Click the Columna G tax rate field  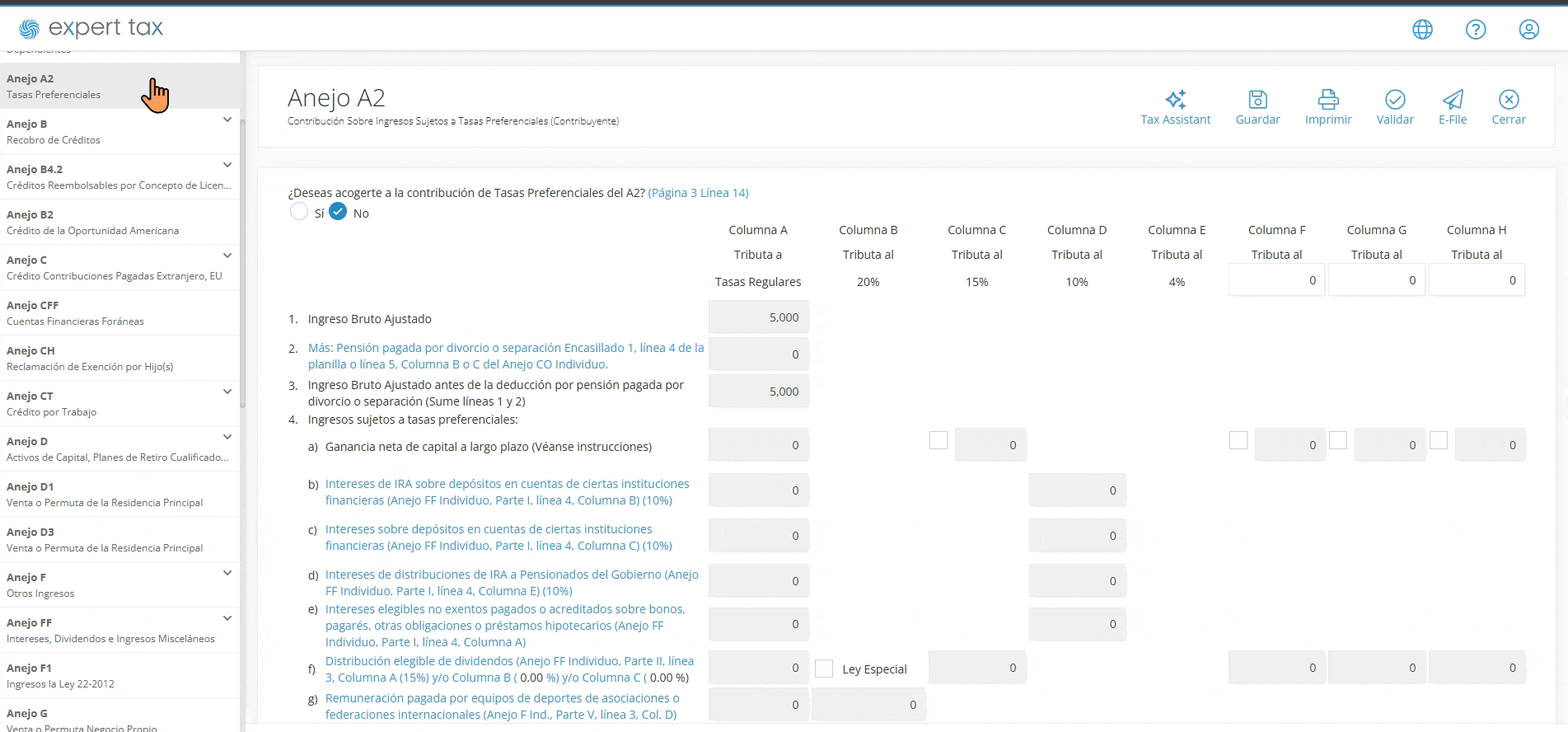1377,280
